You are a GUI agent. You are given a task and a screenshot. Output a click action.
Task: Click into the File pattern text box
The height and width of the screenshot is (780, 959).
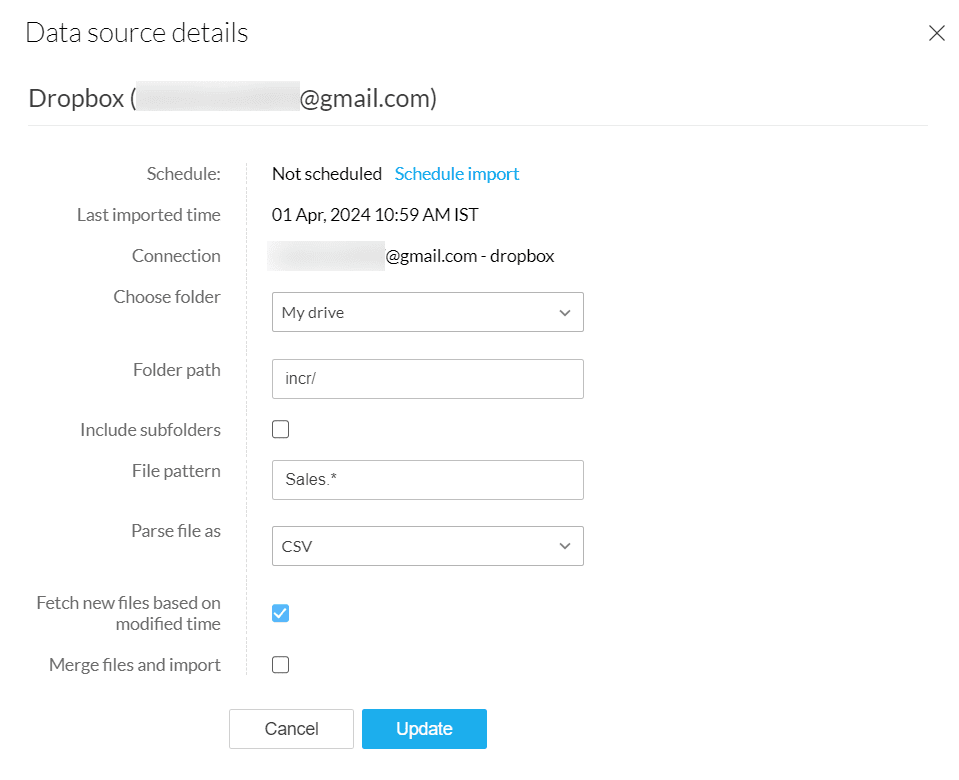pos(427,480)
